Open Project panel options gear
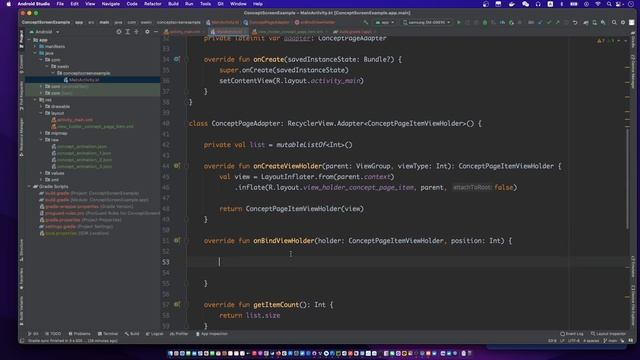The width and height of the screenshot is (640, 360). tap(147, 31)
